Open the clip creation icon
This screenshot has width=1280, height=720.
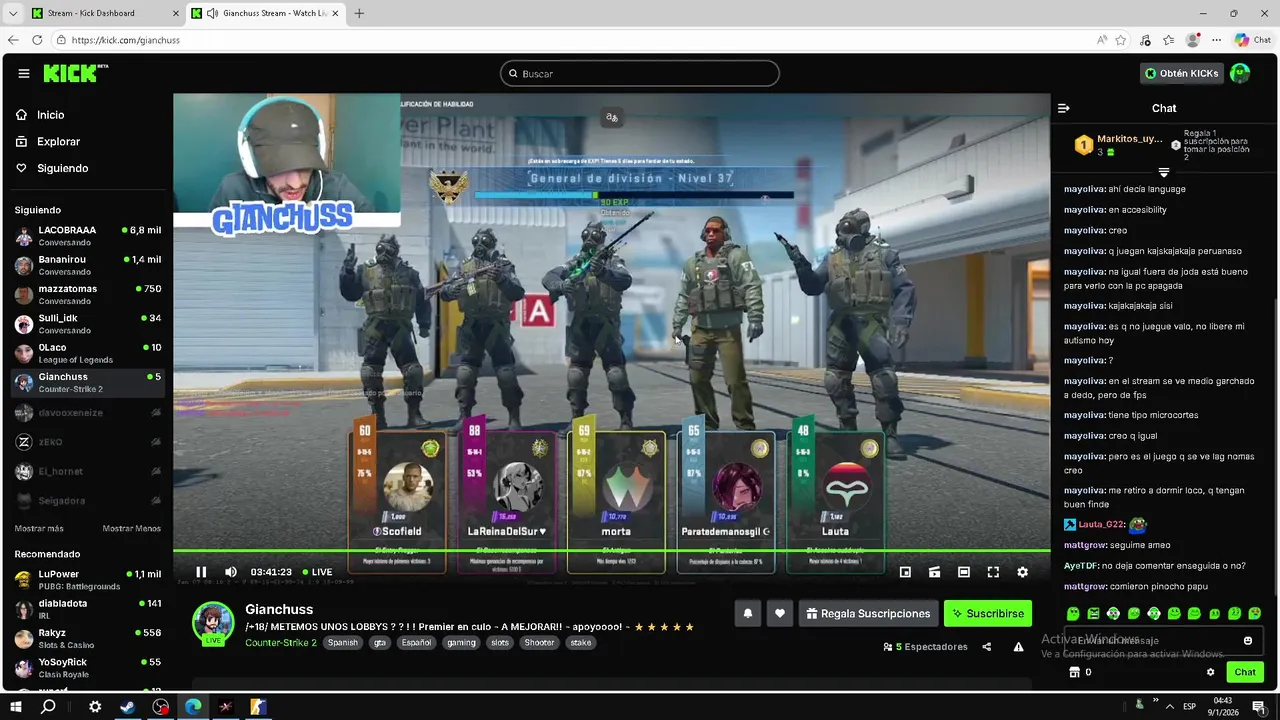point(934,572)
